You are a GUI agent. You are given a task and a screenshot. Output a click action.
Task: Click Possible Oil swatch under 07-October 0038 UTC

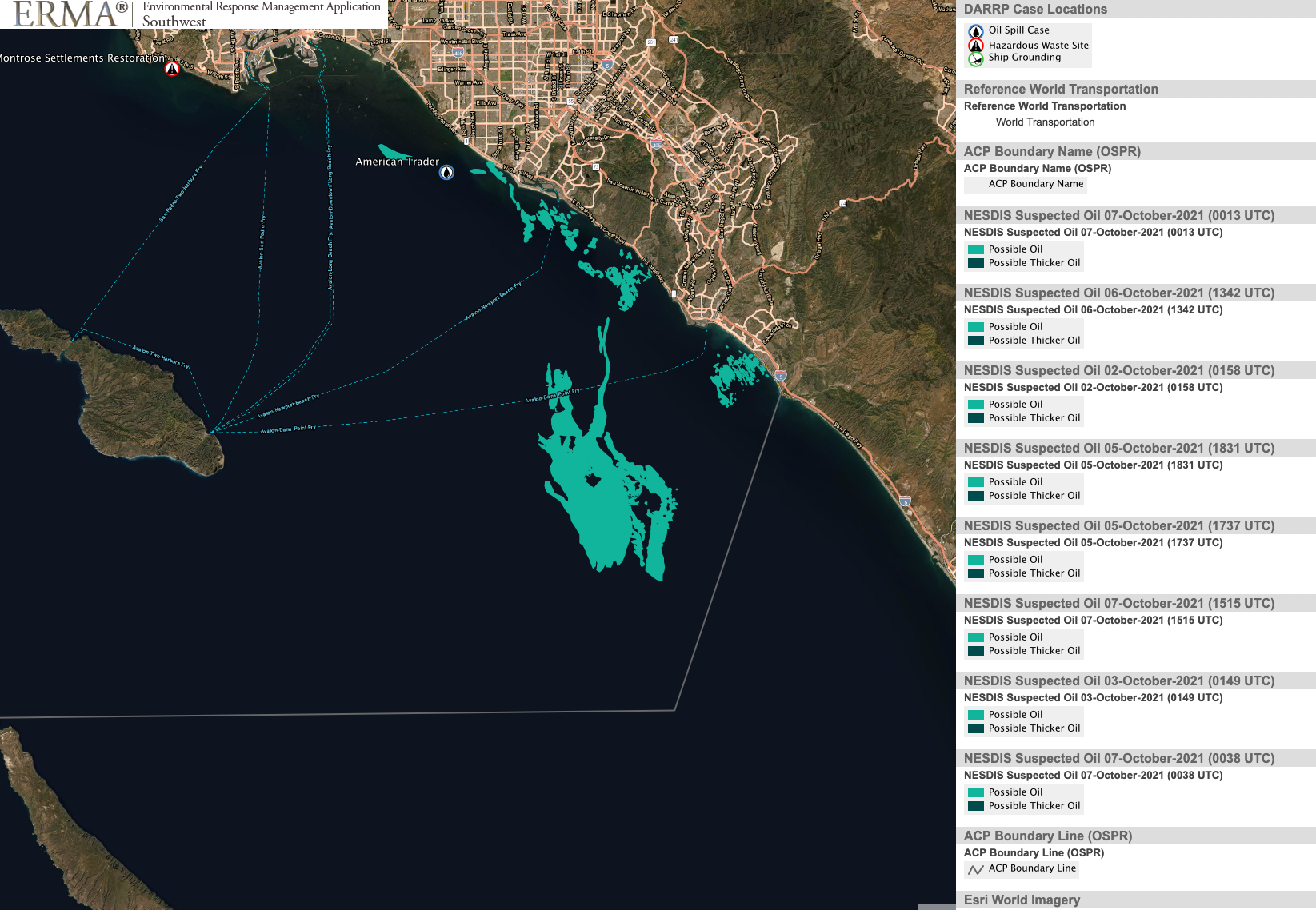pos(976,792)
